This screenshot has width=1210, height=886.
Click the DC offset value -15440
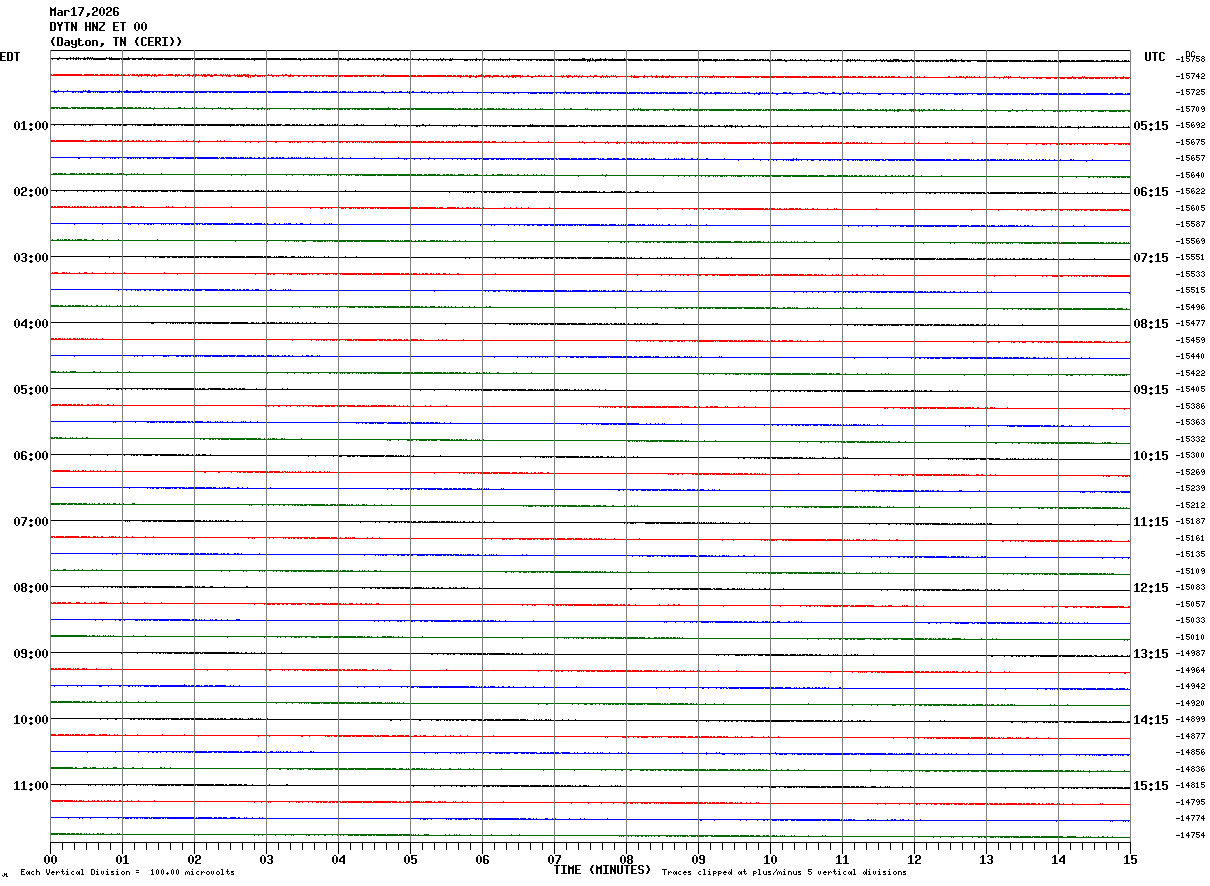pyautogui.click(x=1191, y=357)
